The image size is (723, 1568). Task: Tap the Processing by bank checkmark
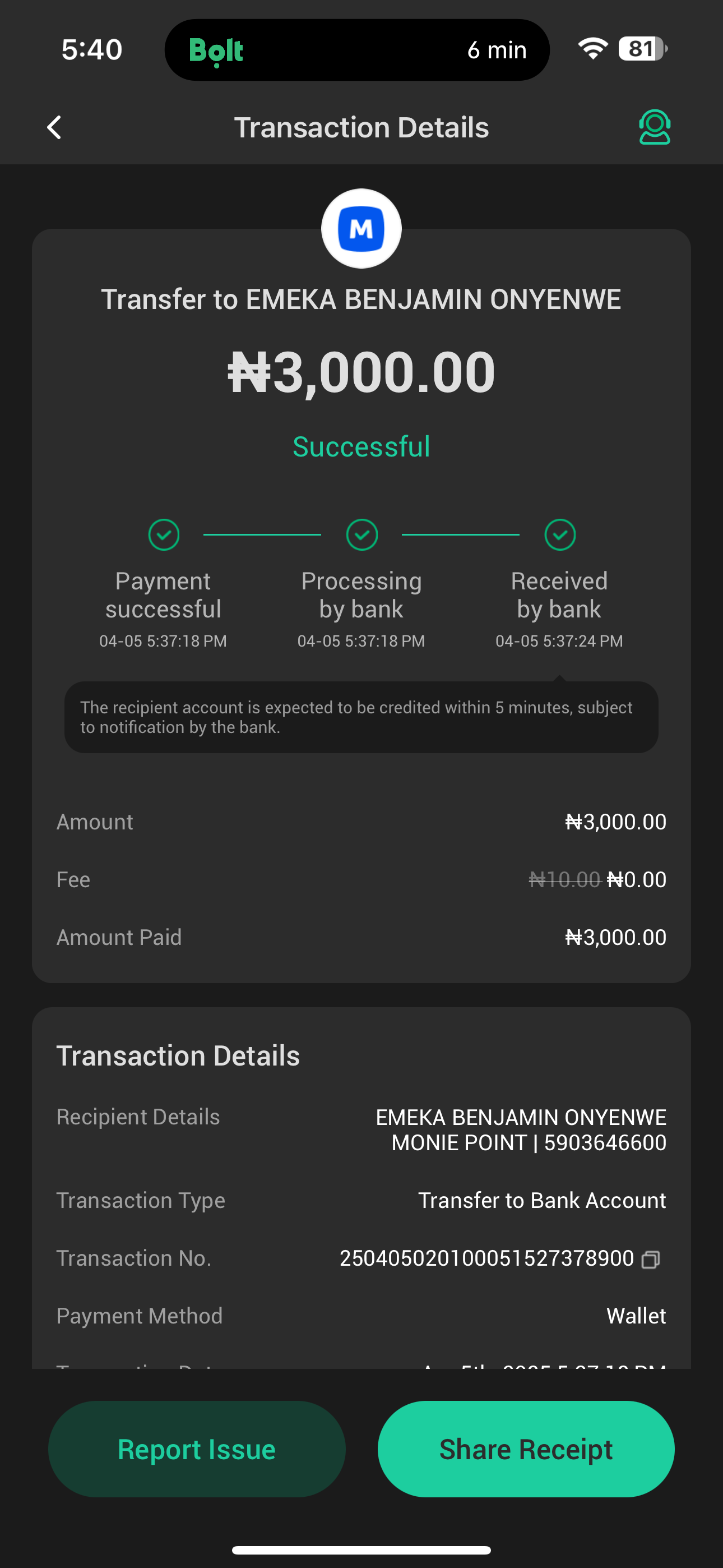(x=361, y=534)
